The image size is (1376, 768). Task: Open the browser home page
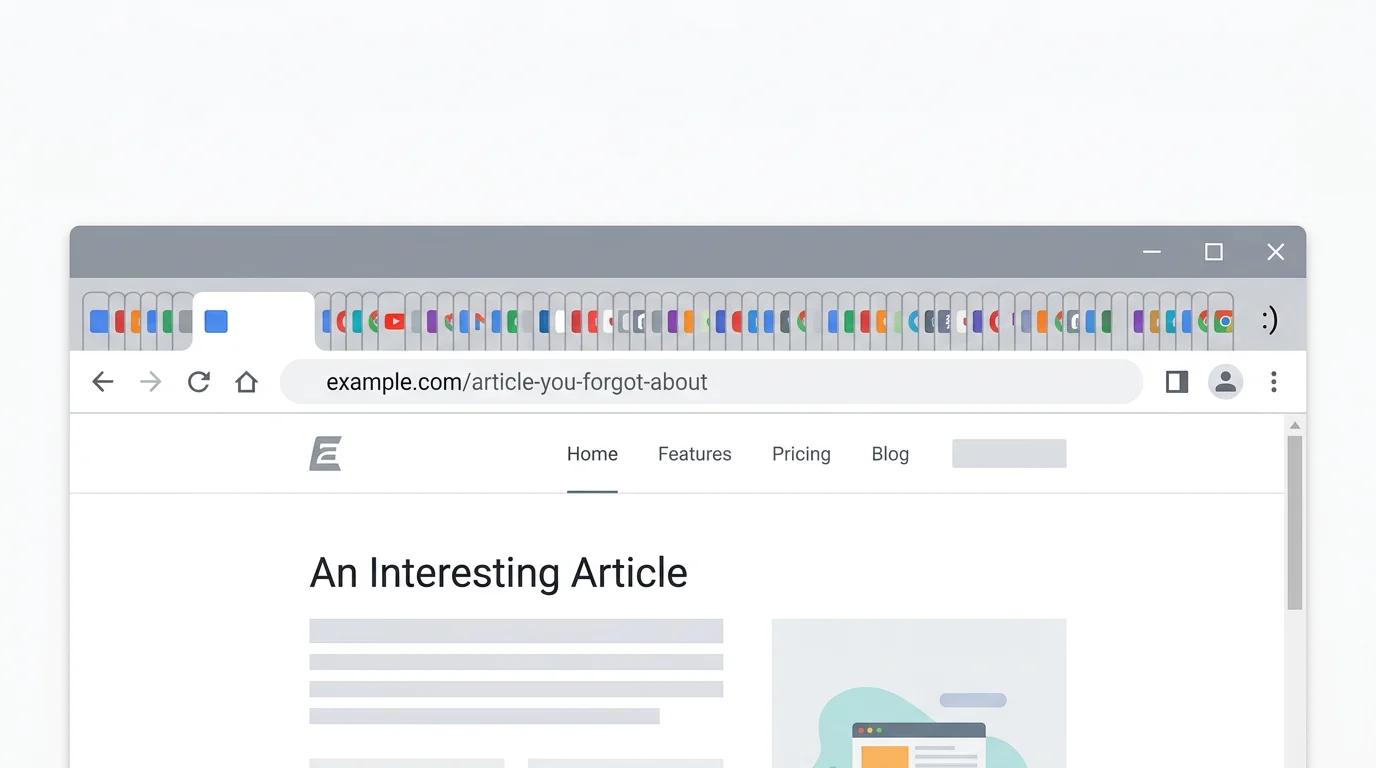[246, 382]
